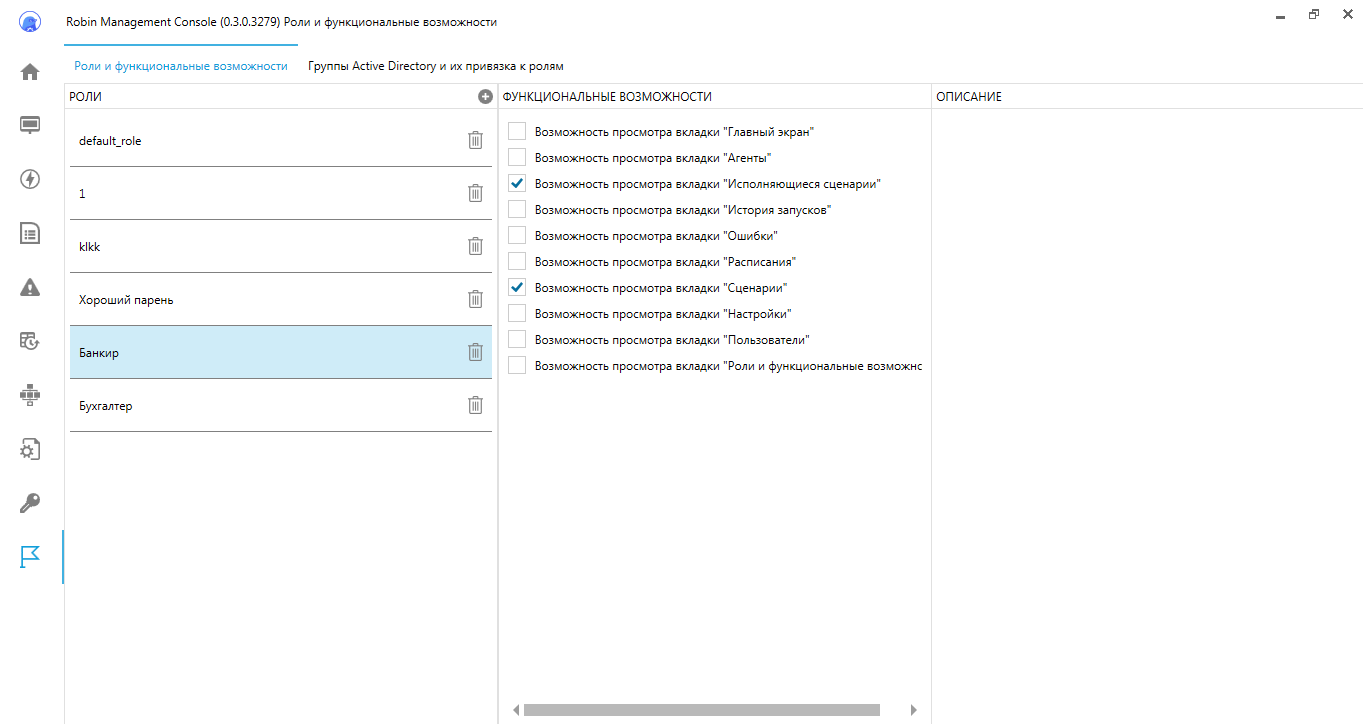
Task: Toggle "Ошибки" tab view permission
Action: (x=517, y=235)
